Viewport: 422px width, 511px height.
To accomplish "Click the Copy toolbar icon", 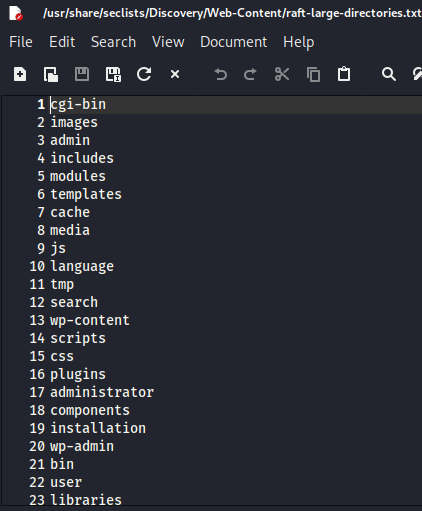I will (x=313, y=74).
